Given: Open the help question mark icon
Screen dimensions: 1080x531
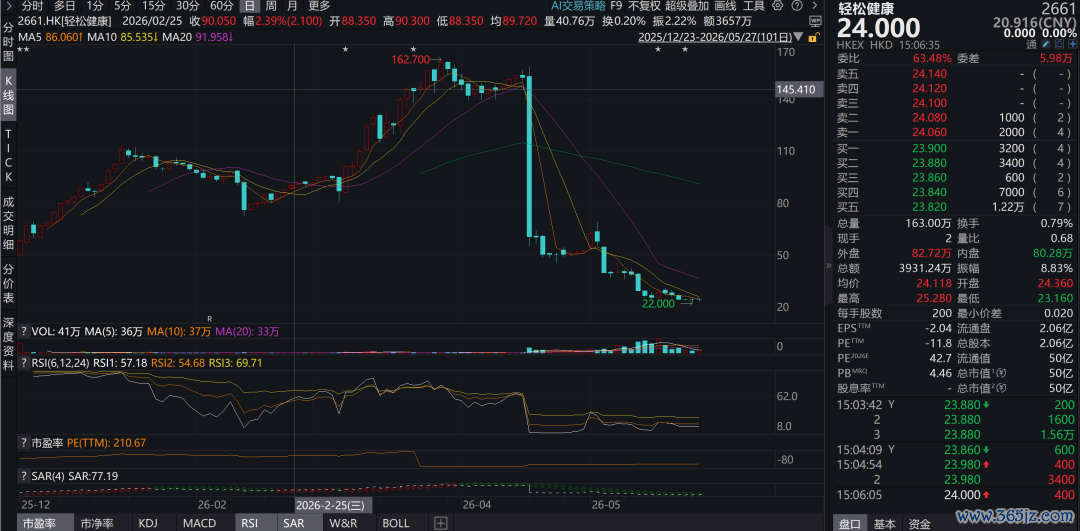Looking at the screenshot, I should 797,6.
